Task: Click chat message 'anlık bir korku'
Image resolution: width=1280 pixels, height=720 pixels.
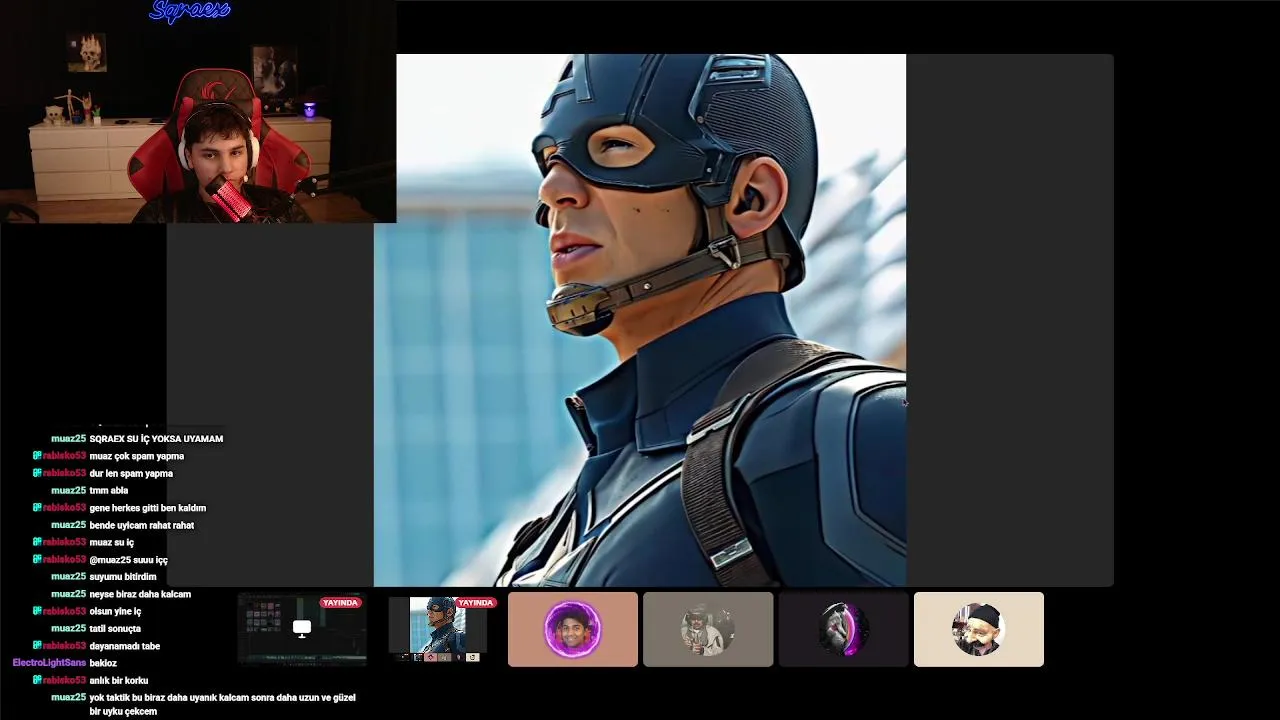Action: click(119, 681)
